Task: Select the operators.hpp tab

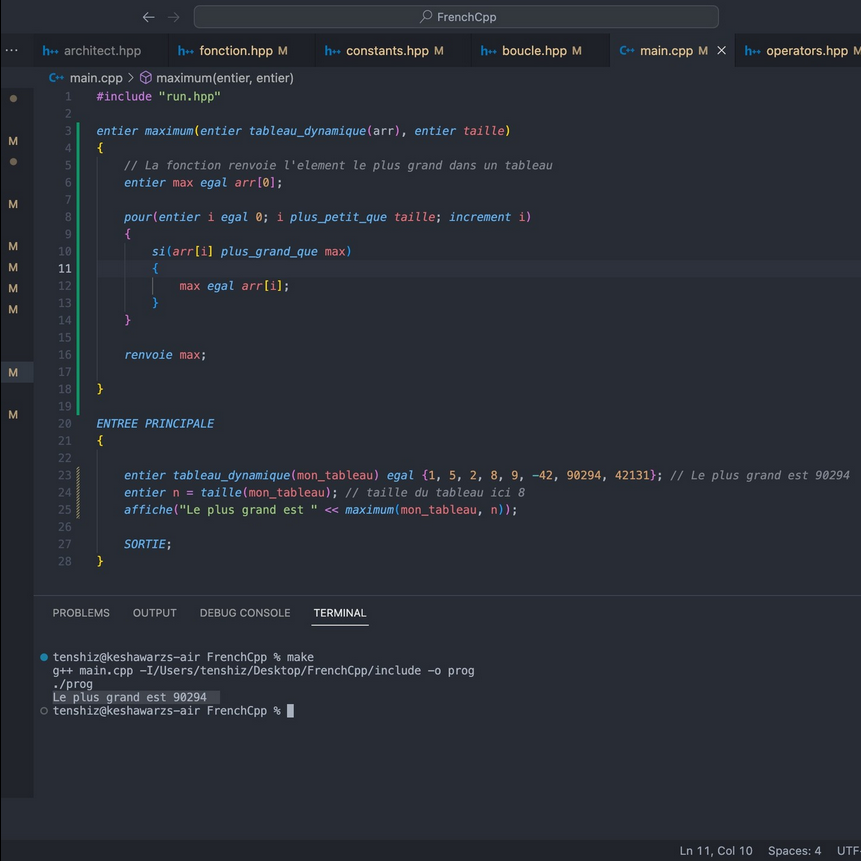Action: click(x=806, y=51)
